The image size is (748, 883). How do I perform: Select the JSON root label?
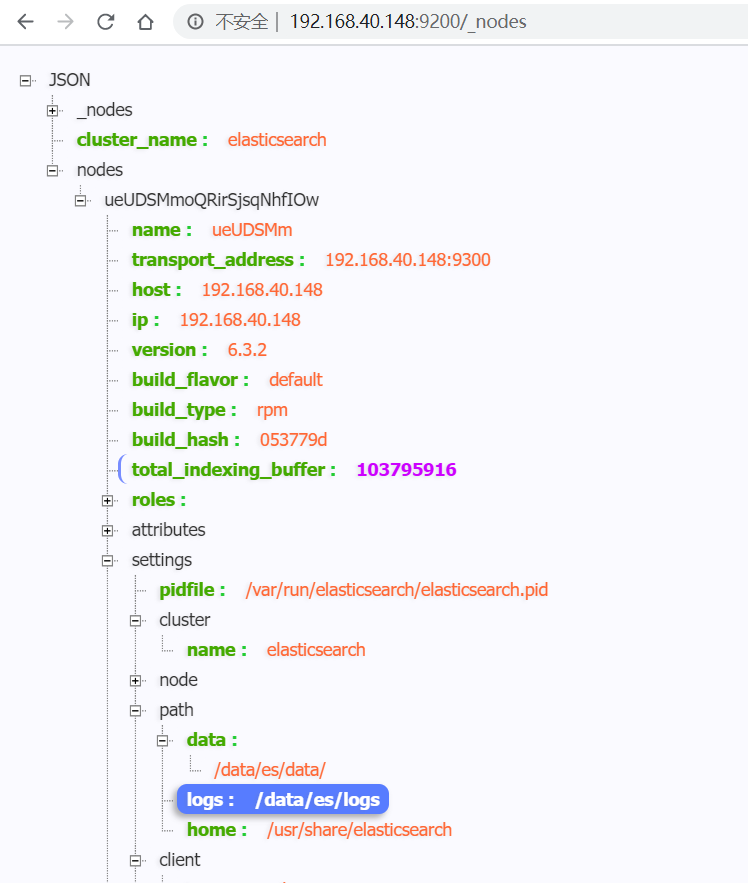(x=69, y=80)
